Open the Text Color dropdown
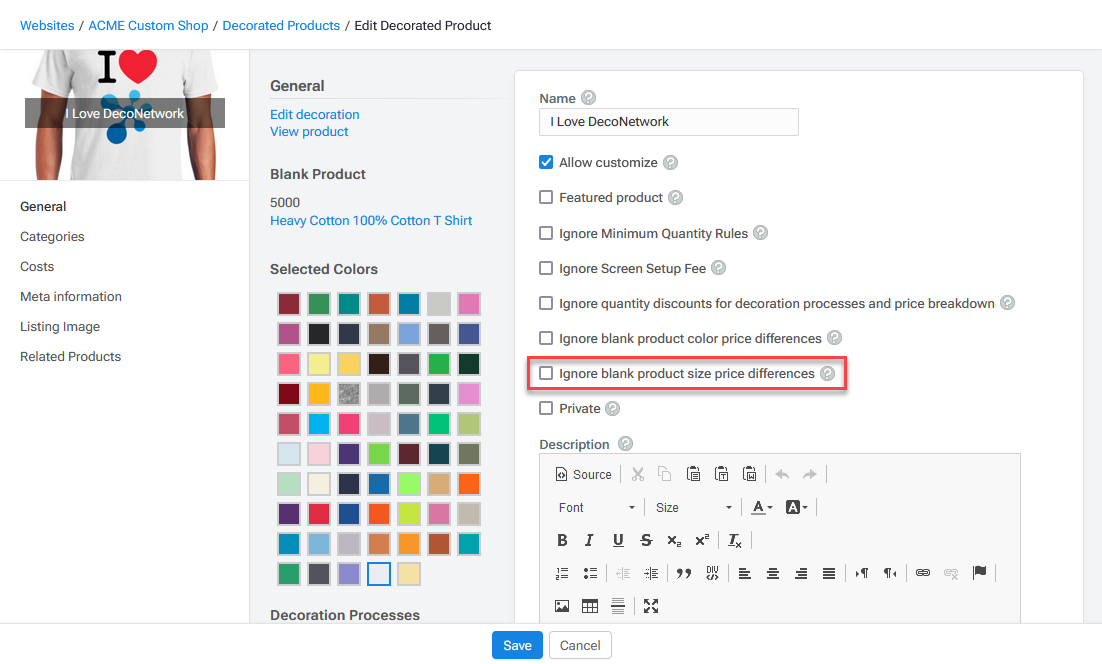Screen dimensions: 1102x664 click(x=762, y=507)
